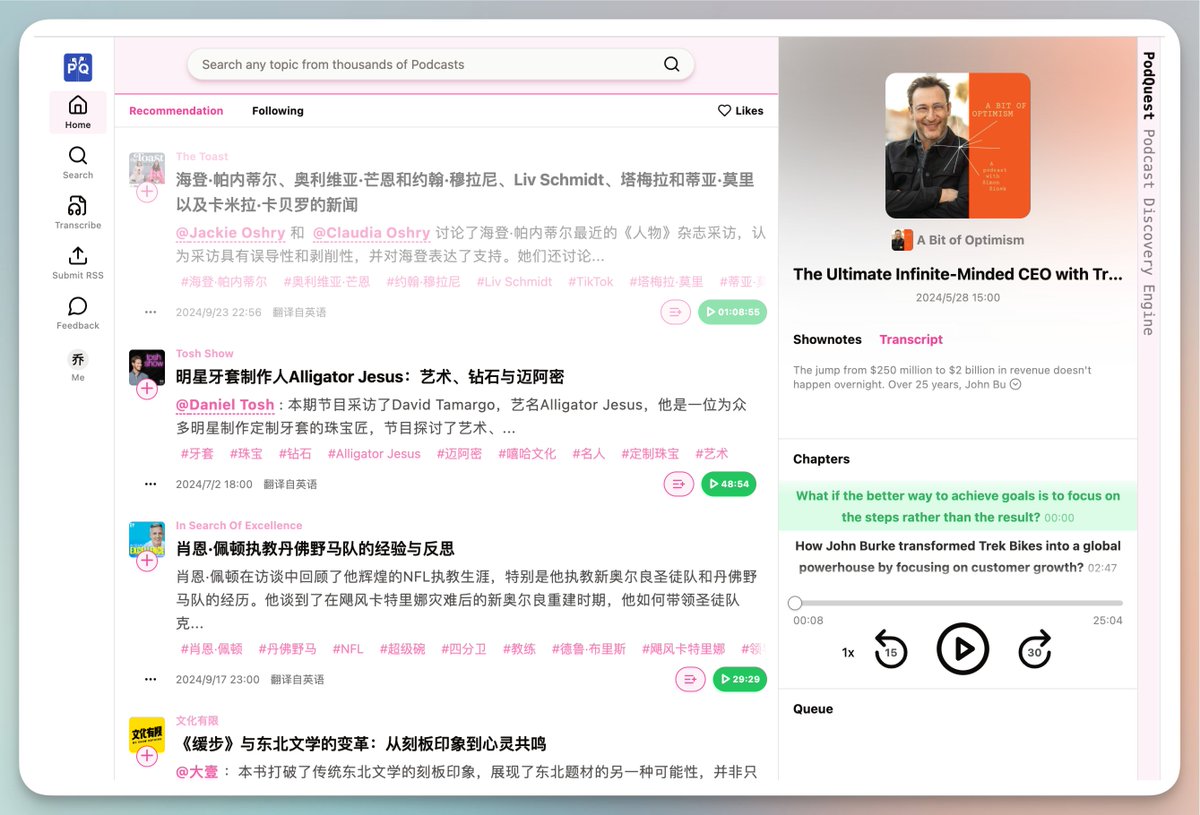
Task: Toggle follow on The Toast podcast
Action: click(x=147, y=190)
